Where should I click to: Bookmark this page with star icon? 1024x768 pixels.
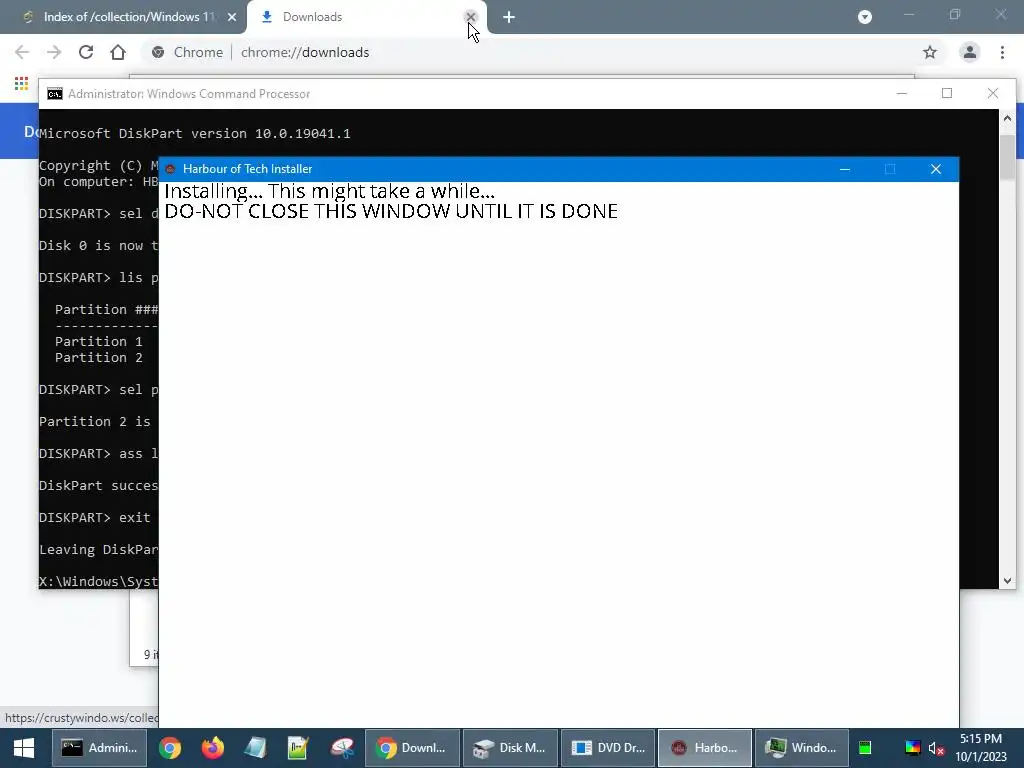point(930,52)
